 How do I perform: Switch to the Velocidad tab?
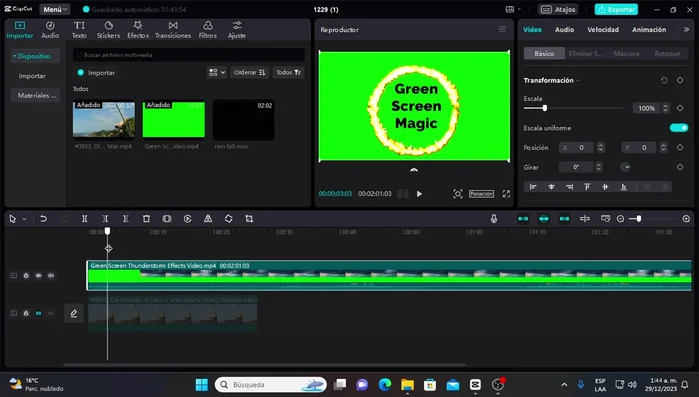(x=603, y=29)
